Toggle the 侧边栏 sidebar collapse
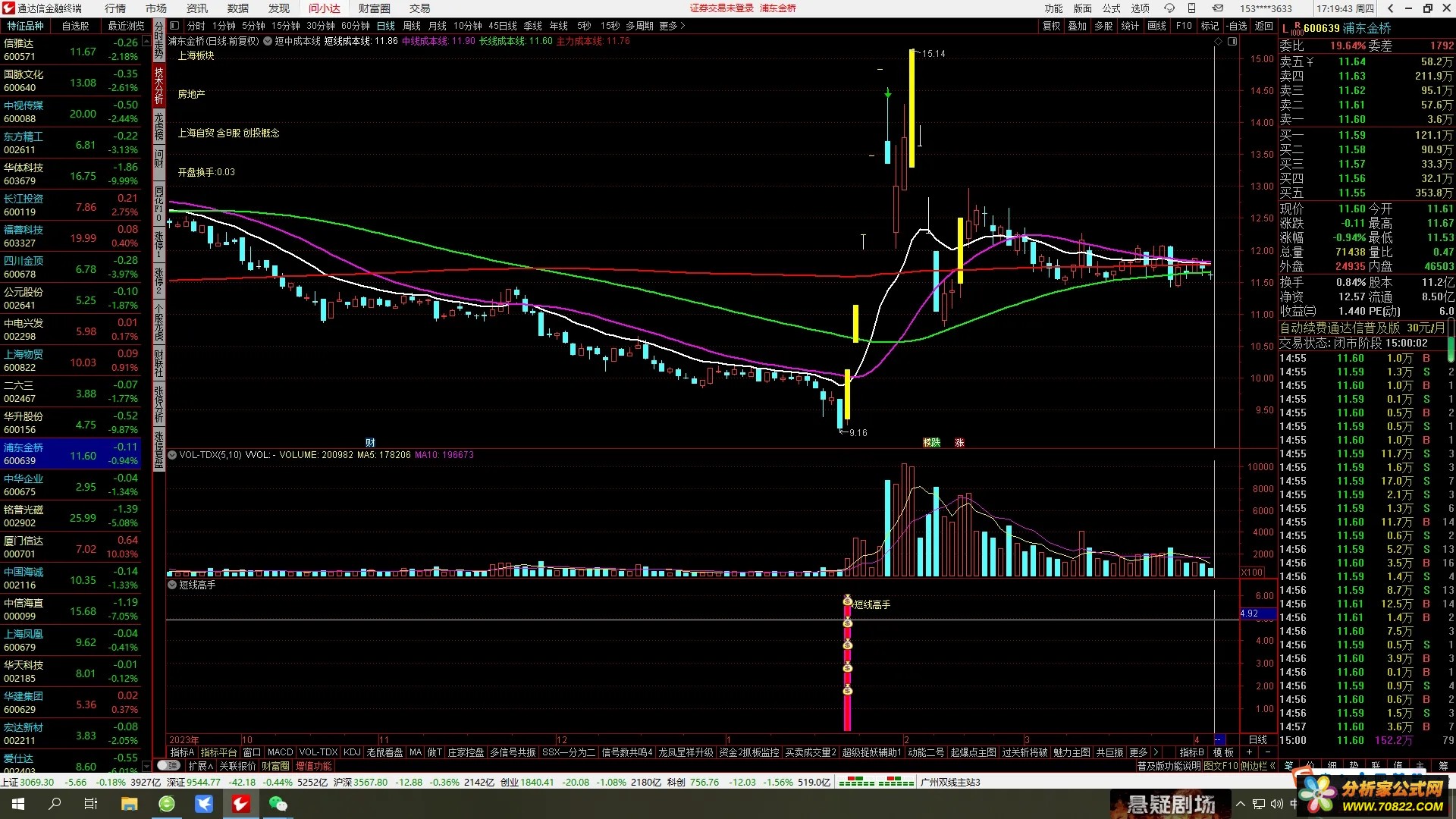This screenshot has height=819, width=1456. tap(1258, 766)
